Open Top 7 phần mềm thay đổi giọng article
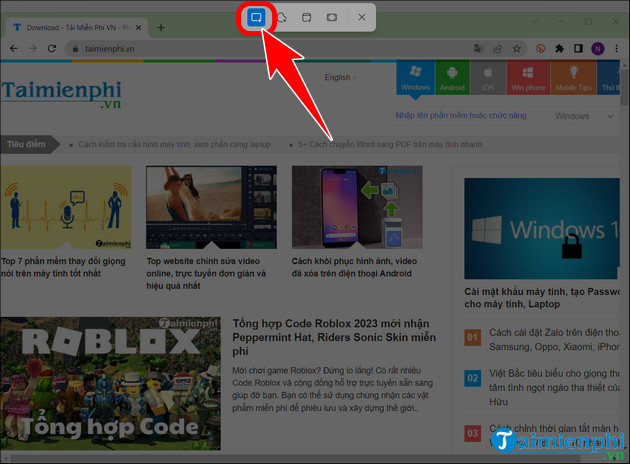This screenshot has width=630, height=464. tap(63, 267)
